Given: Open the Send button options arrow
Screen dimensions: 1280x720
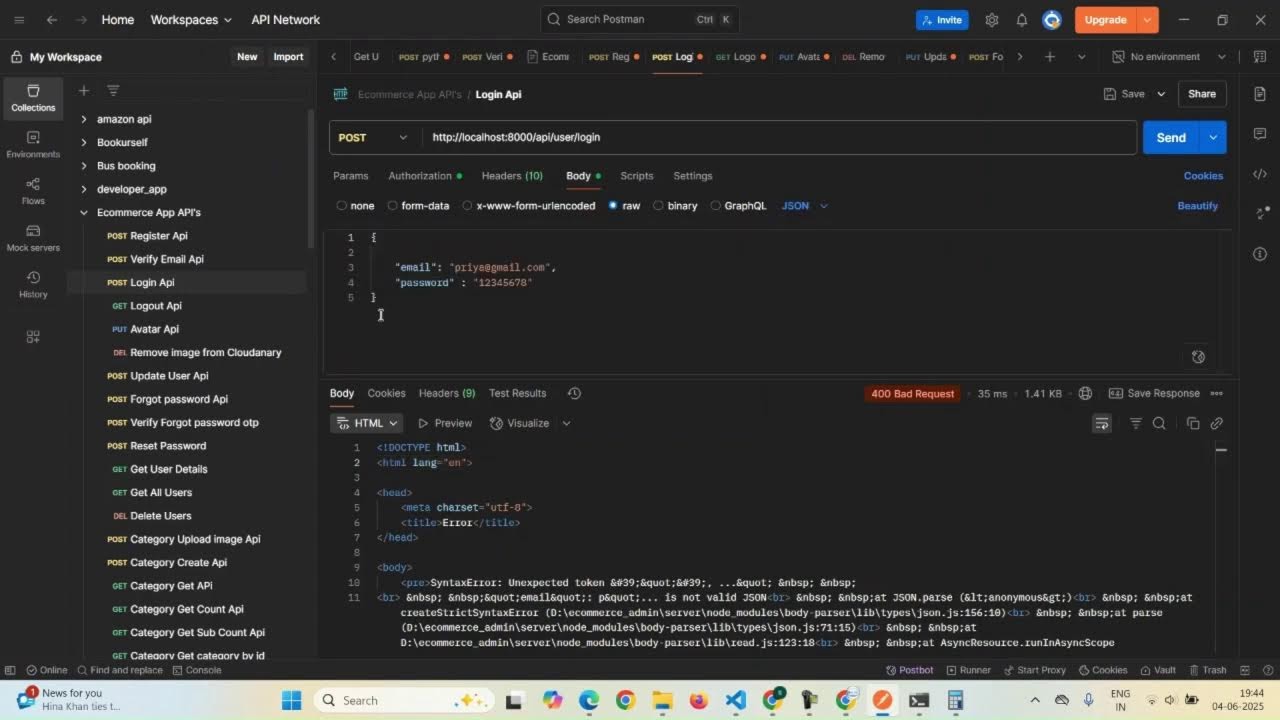Looking at the screenshot, I should [1213, 137].
